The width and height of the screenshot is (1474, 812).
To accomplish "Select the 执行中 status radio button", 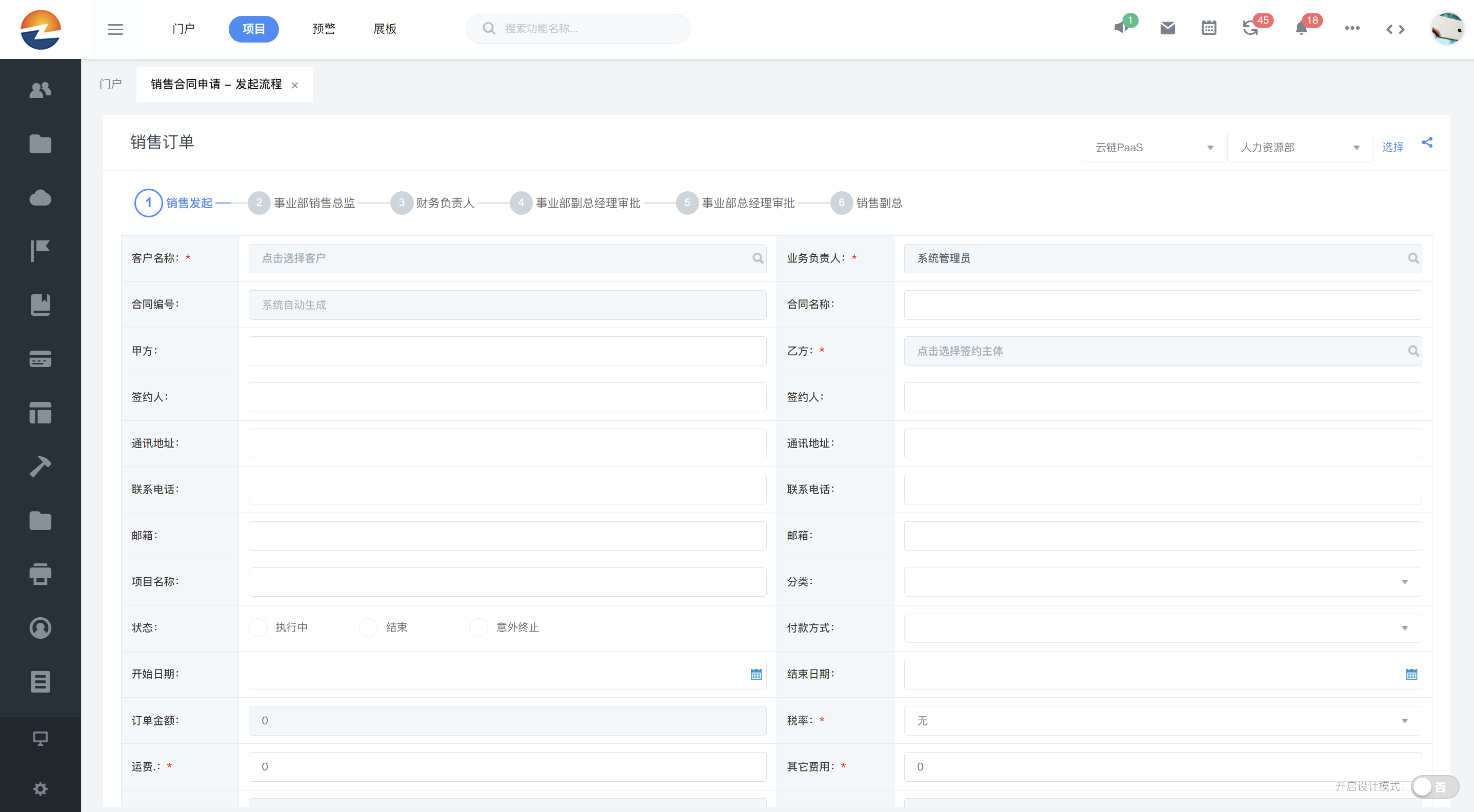I will [x=258, y=627].
